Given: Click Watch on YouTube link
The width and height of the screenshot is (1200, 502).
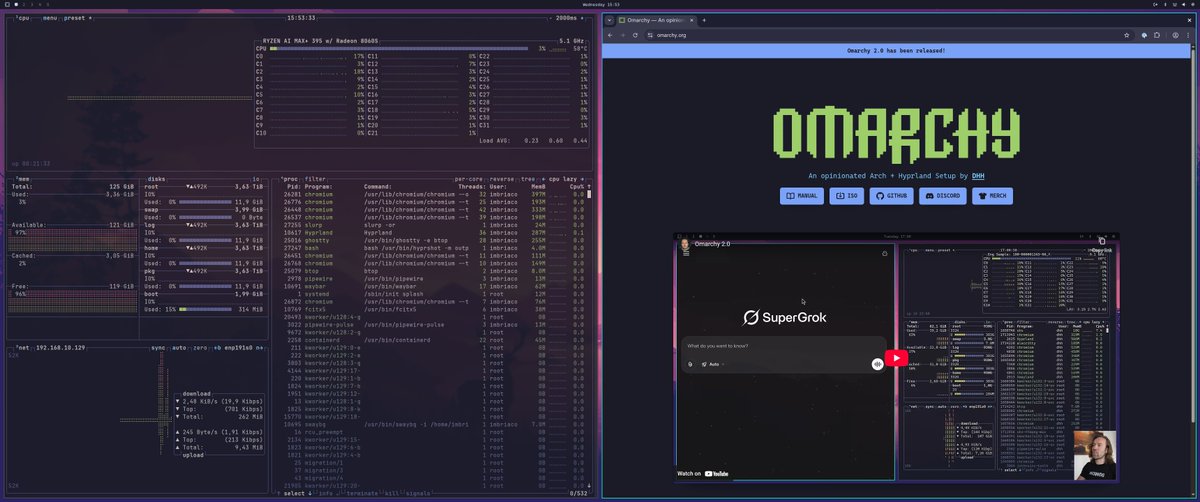Looking at the screenshot, I should (x=701, y=473).
